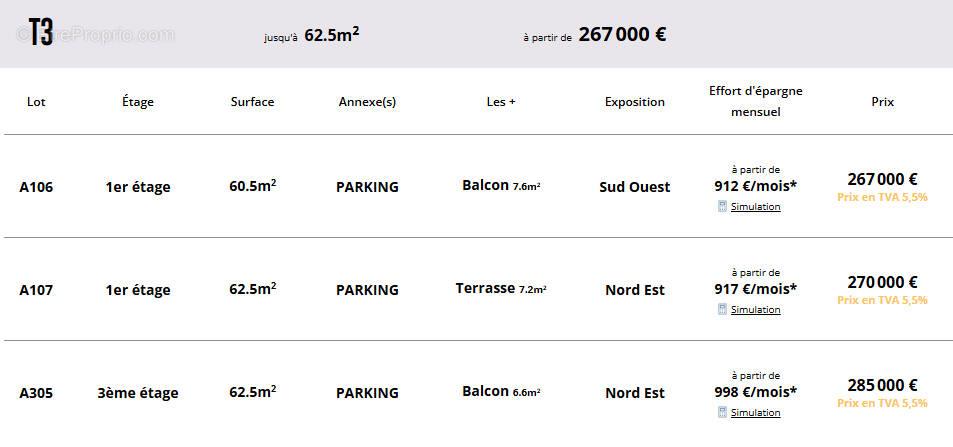
Task: Select lot A305 in the table
Action: (36, 393)
